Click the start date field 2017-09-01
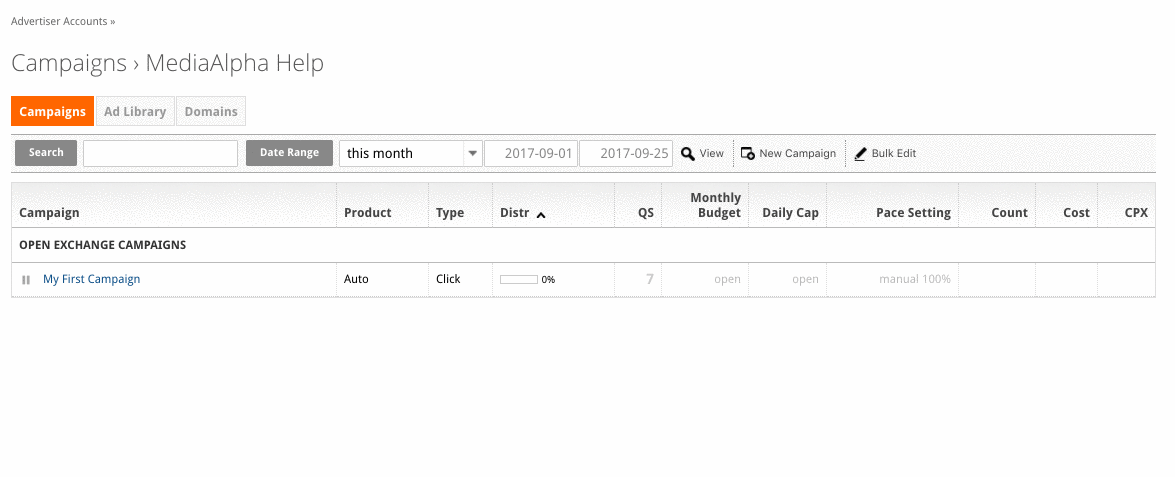This screenshot has width=1175, height=477. pos(531,154)
